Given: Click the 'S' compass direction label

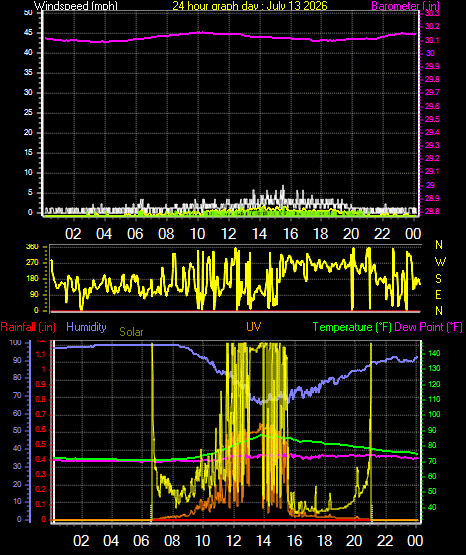Looking at the screenshot, I should click(438, 279).
